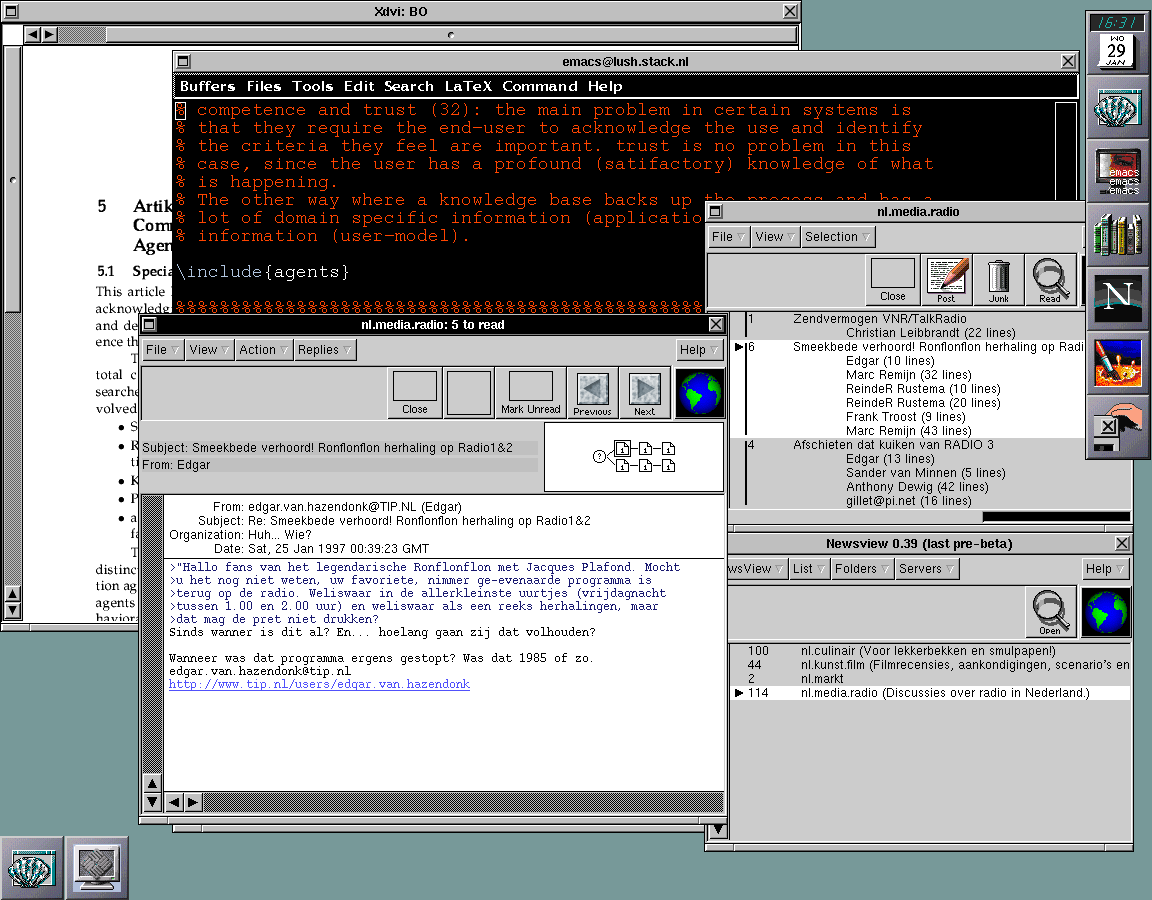Image resolution: width=1152 pixels, height=900 pixels.
Task: Select article 'Anthony Dewig (42 lines)'
Action: click(x=917, y=486)
